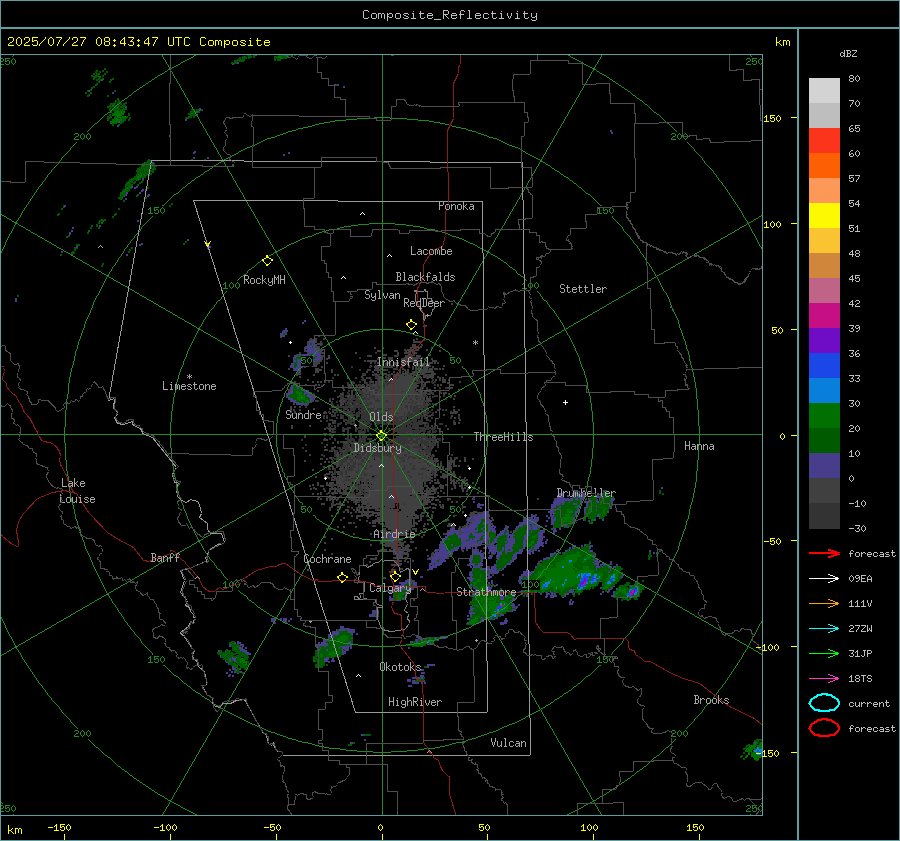The height and width of the screenshot is (841, 900).
Task: Select the dark green 20-10 dBZ swatch
Action: [x=824, y=441]
